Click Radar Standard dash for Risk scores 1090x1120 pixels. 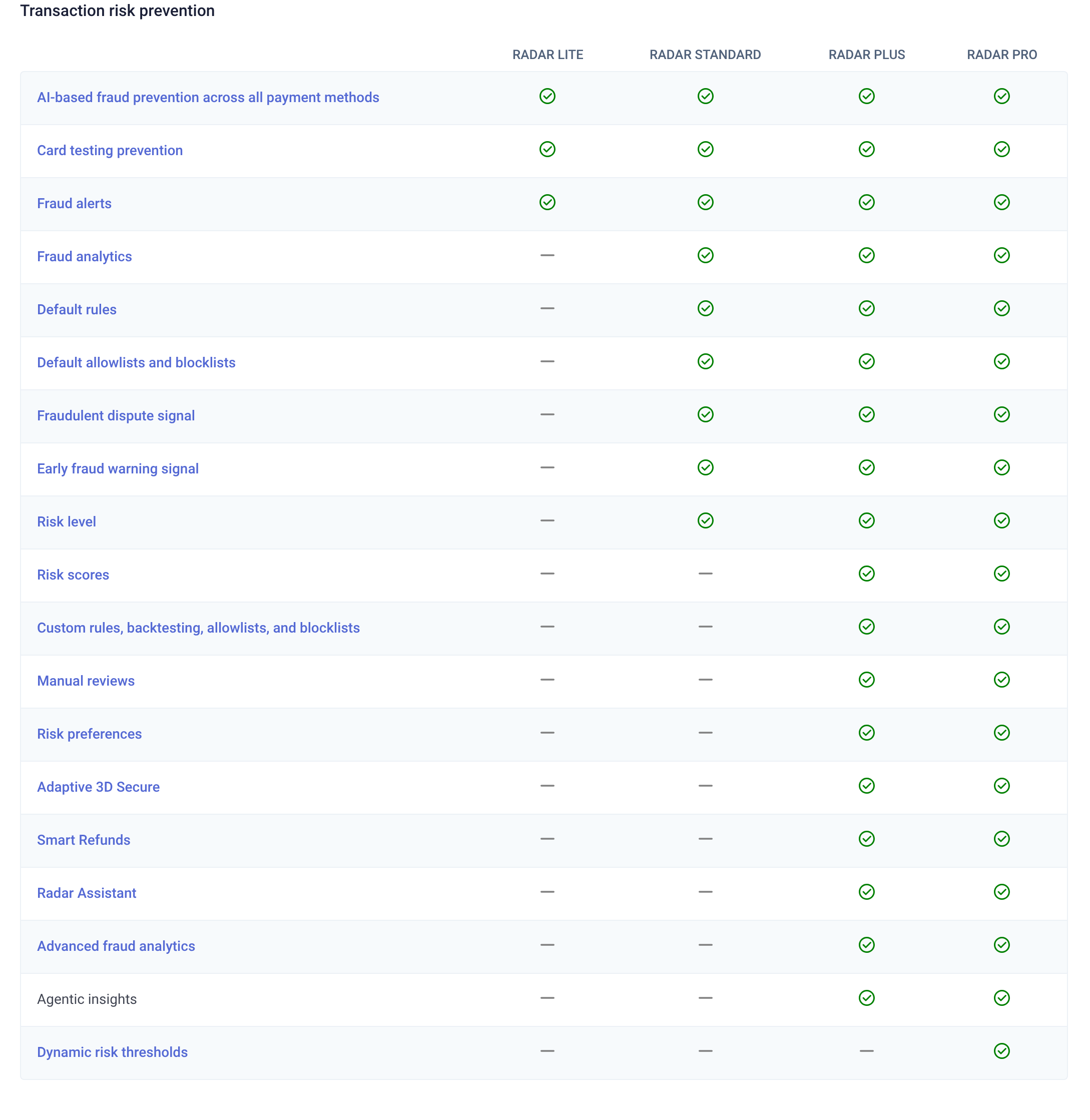click(x=705, y=574)
